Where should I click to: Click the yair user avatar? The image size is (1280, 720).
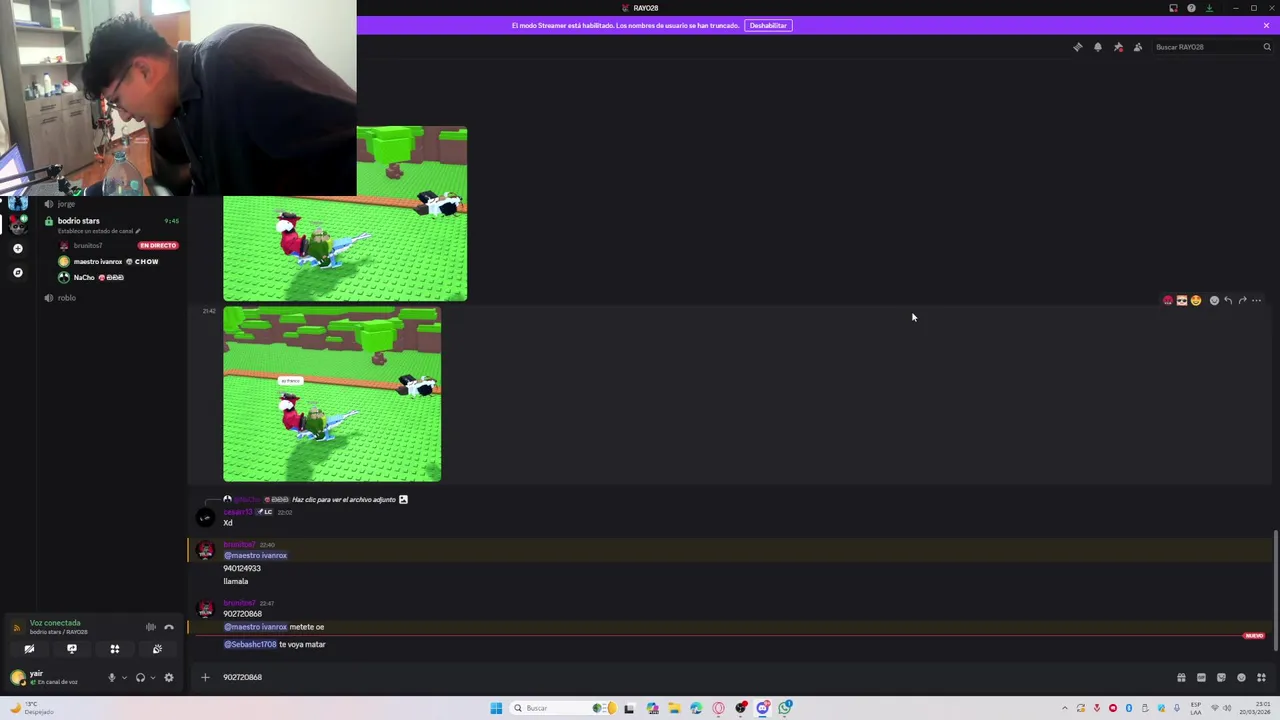pyautogui.click(x=17, y=677)
